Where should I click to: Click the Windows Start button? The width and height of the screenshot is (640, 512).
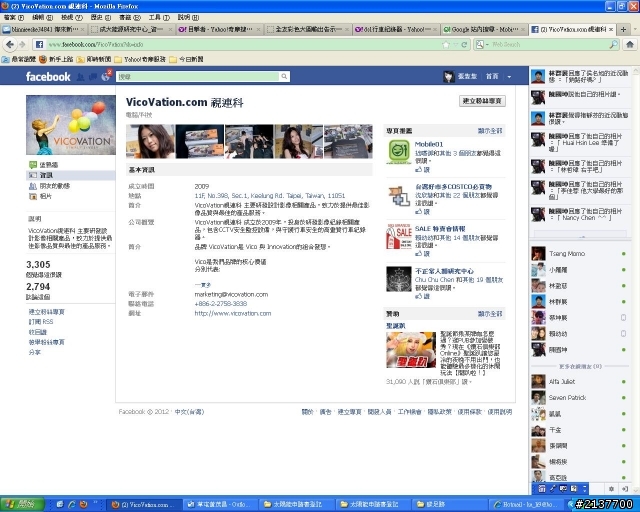[22, 504]
